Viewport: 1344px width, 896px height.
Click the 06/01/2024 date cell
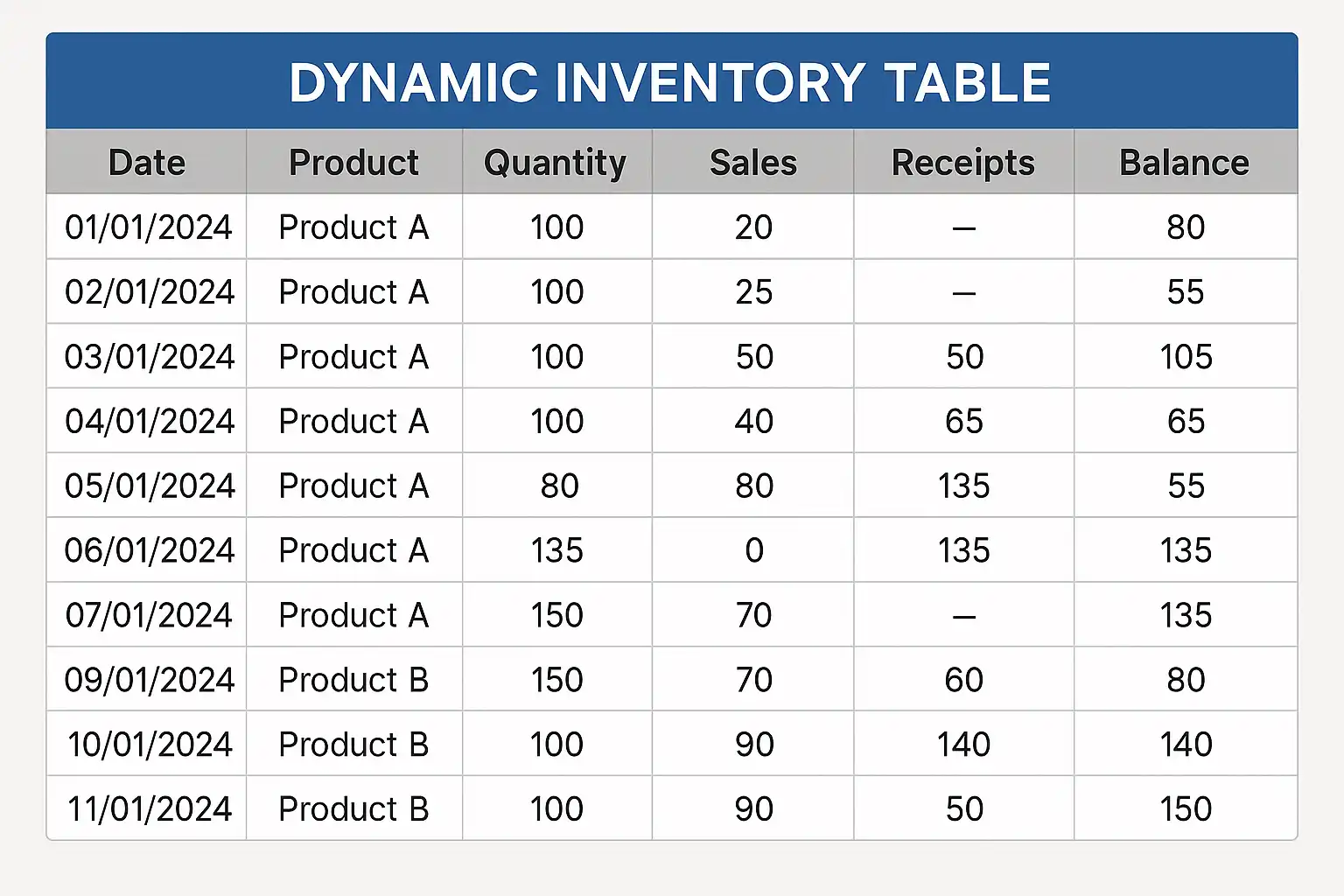click(149, 550)
